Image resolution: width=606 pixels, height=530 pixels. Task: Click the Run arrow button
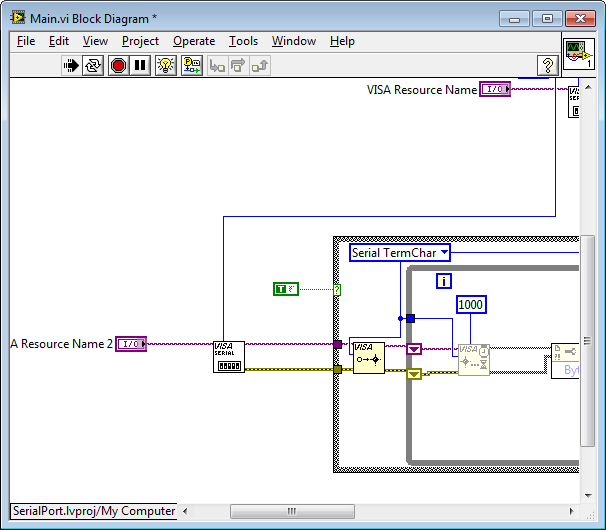tap(71, 66)
